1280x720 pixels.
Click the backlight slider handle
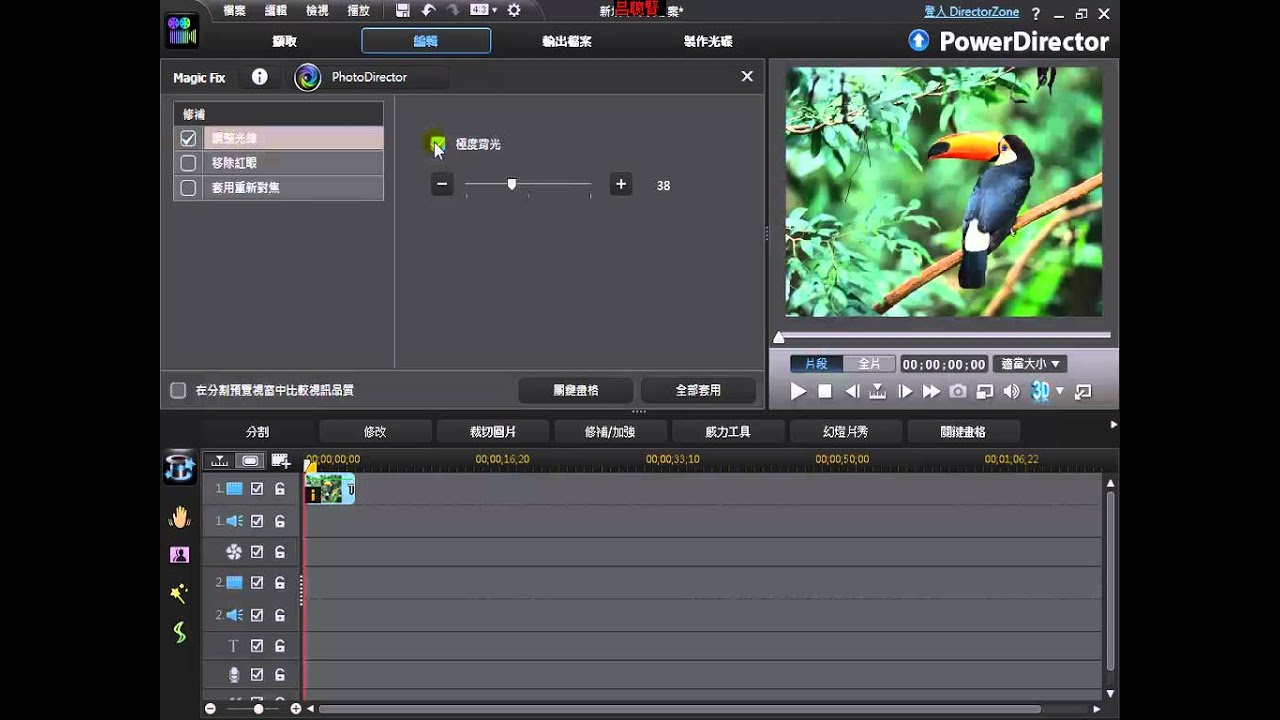512,184
